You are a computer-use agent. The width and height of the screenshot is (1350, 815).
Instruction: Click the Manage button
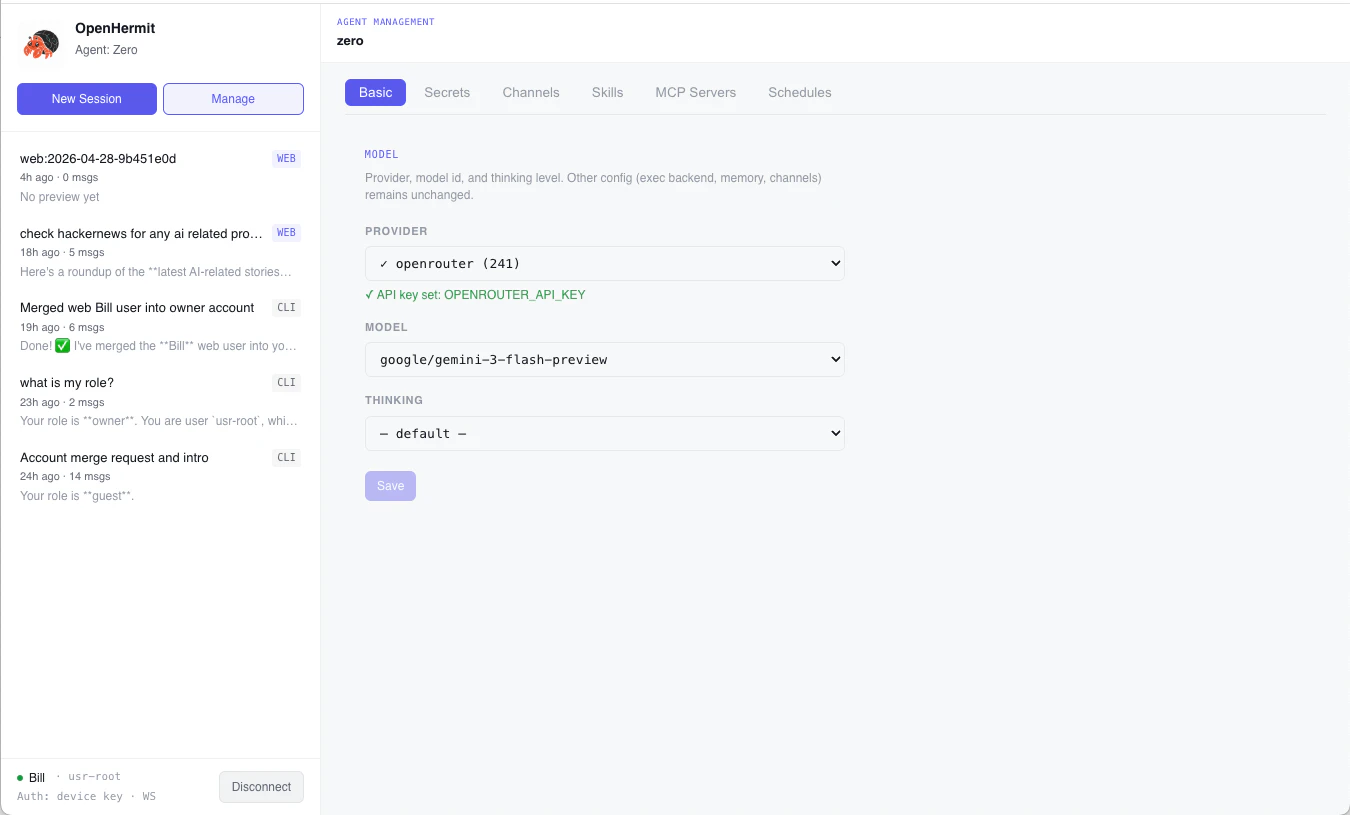click(233, 99)
